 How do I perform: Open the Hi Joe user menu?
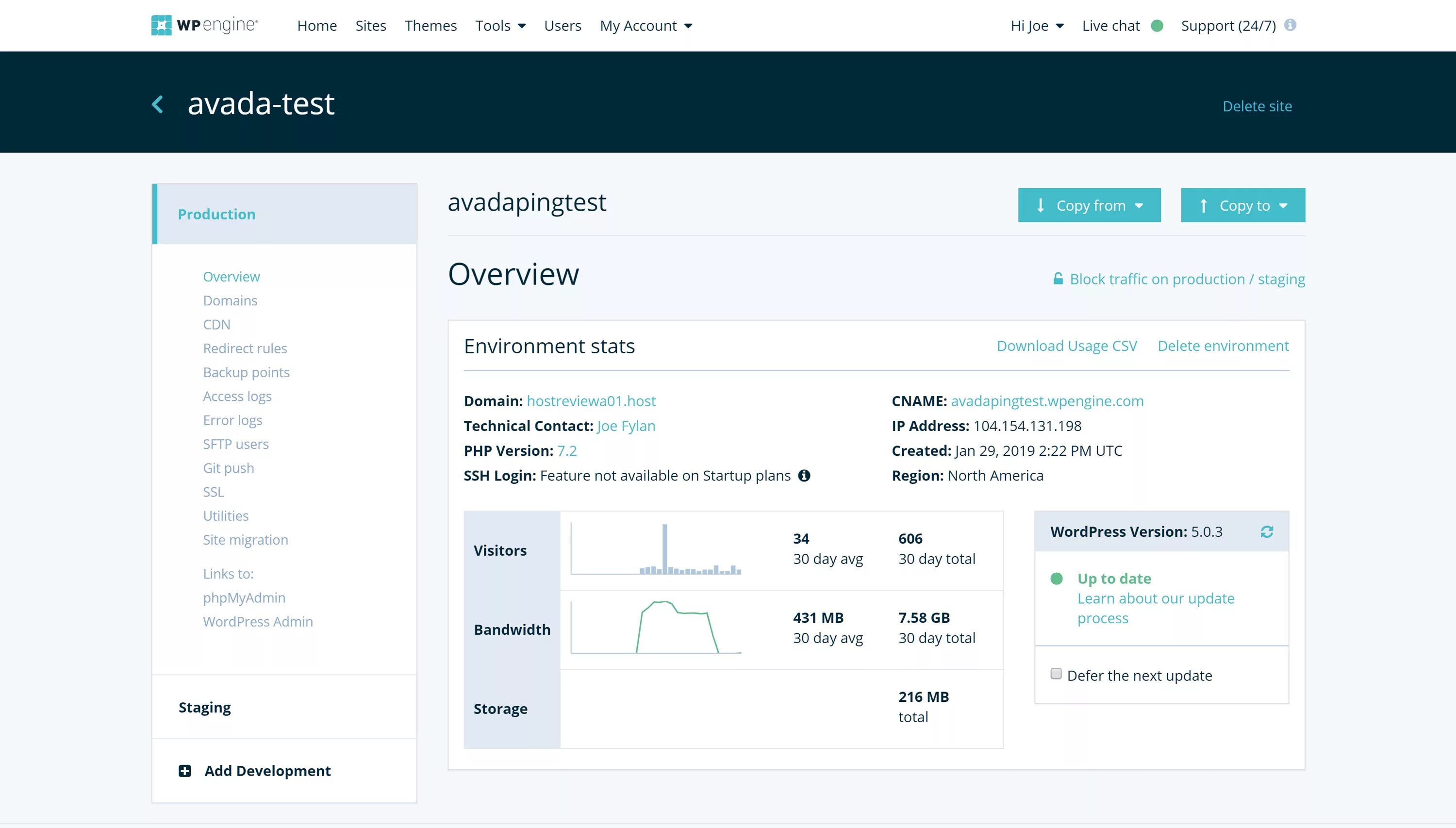pos(1036,26)
